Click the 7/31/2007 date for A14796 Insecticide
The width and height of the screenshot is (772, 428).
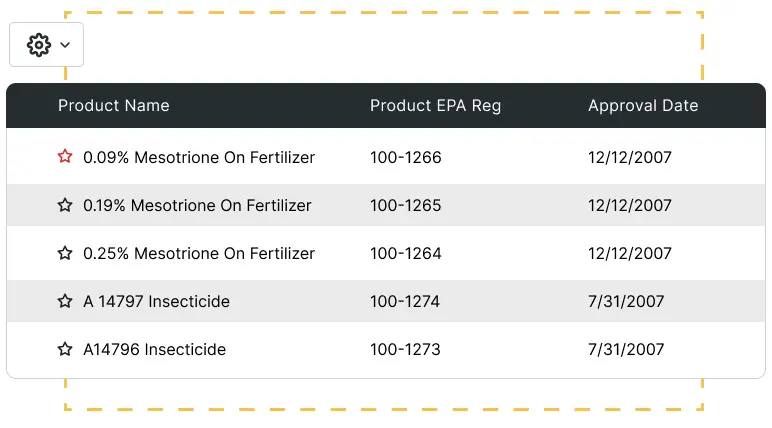click(x=626, y=349)
